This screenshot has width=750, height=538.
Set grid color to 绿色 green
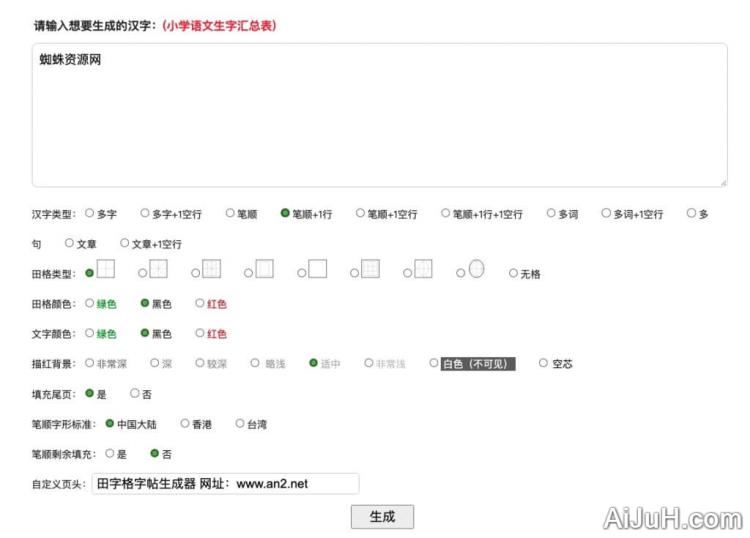coord(90,304)
